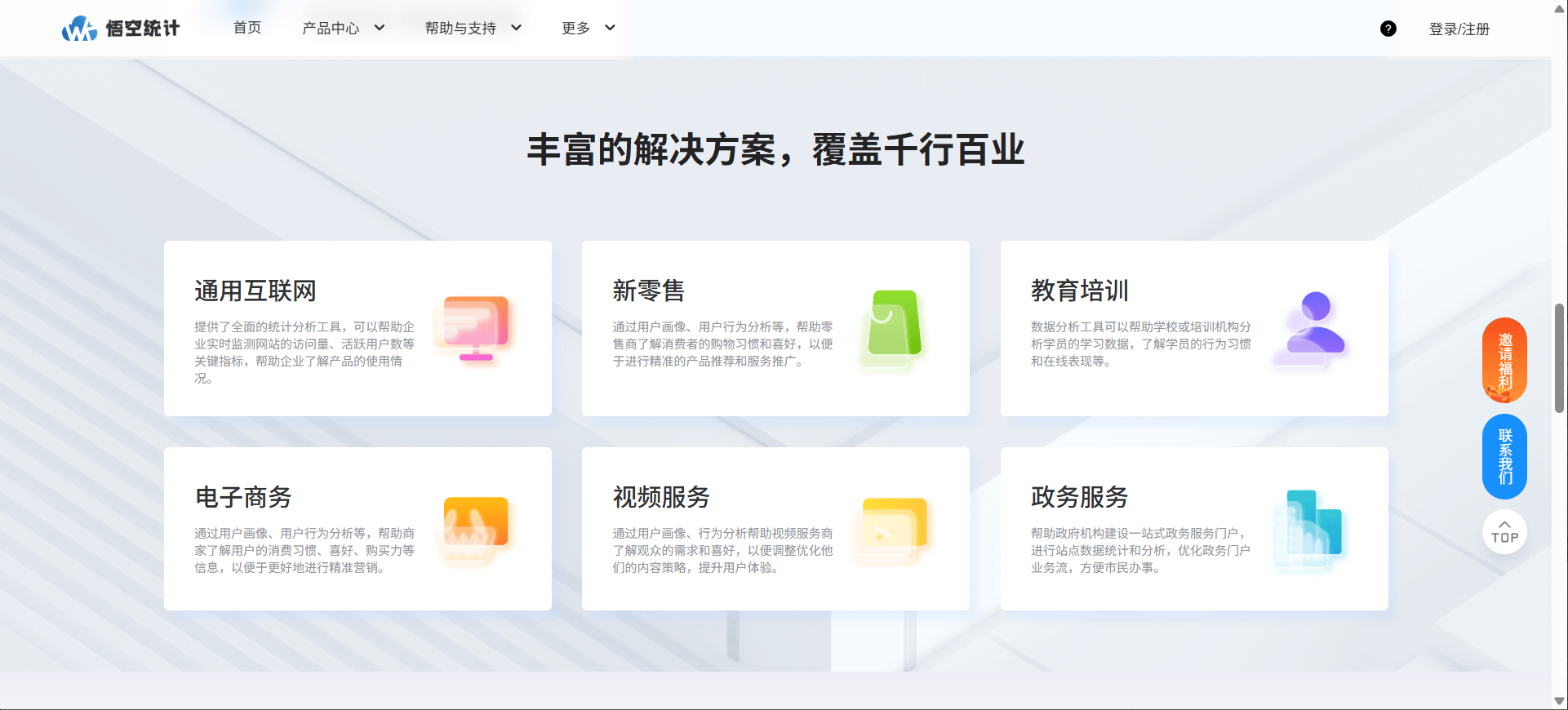
Task: Select the 电子商务 card title
Action: coord(243,497)
